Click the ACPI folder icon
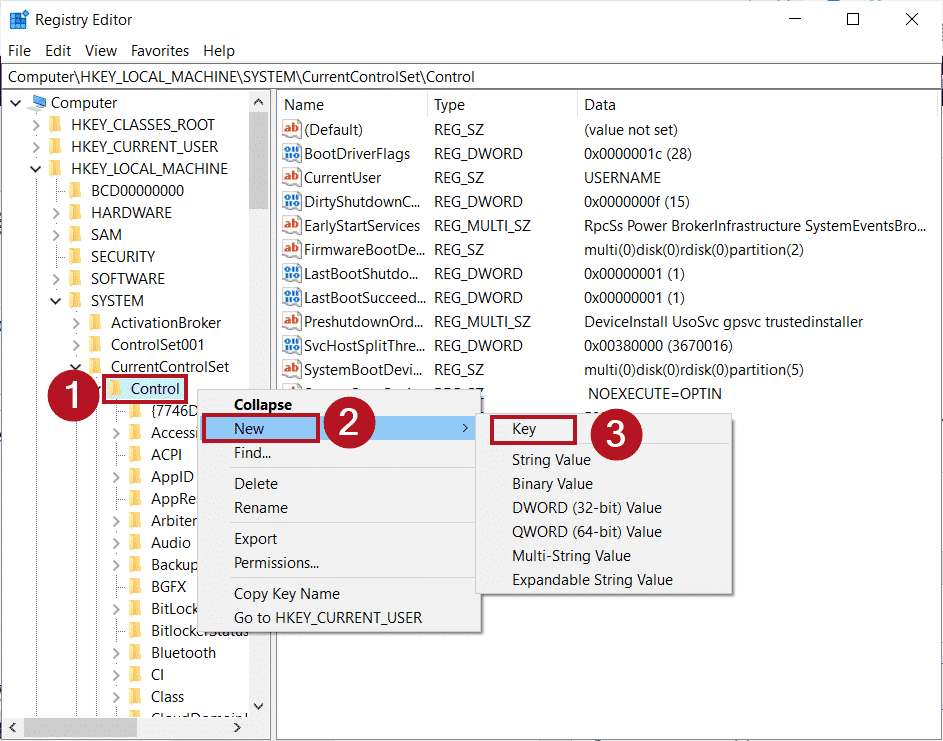Screen dimensions: 943x741 (135, 455)
